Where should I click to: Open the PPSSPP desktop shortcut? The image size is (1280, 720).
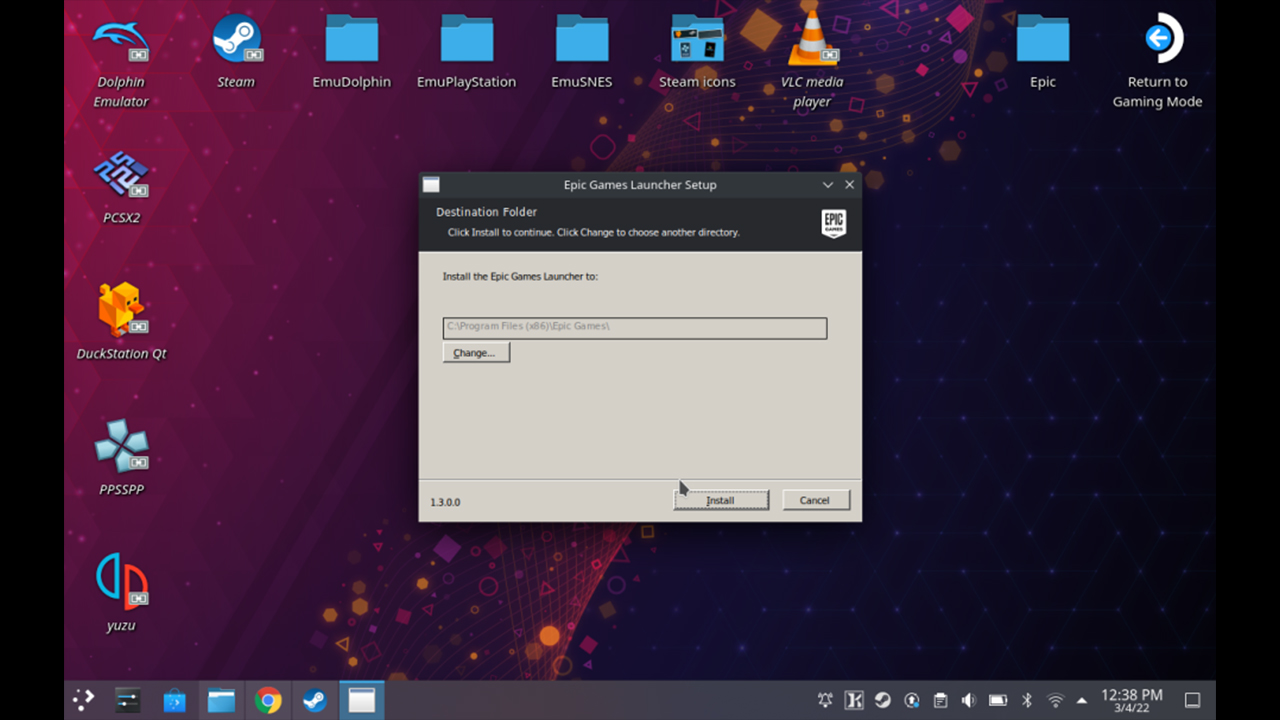click(x=121, y=447)
